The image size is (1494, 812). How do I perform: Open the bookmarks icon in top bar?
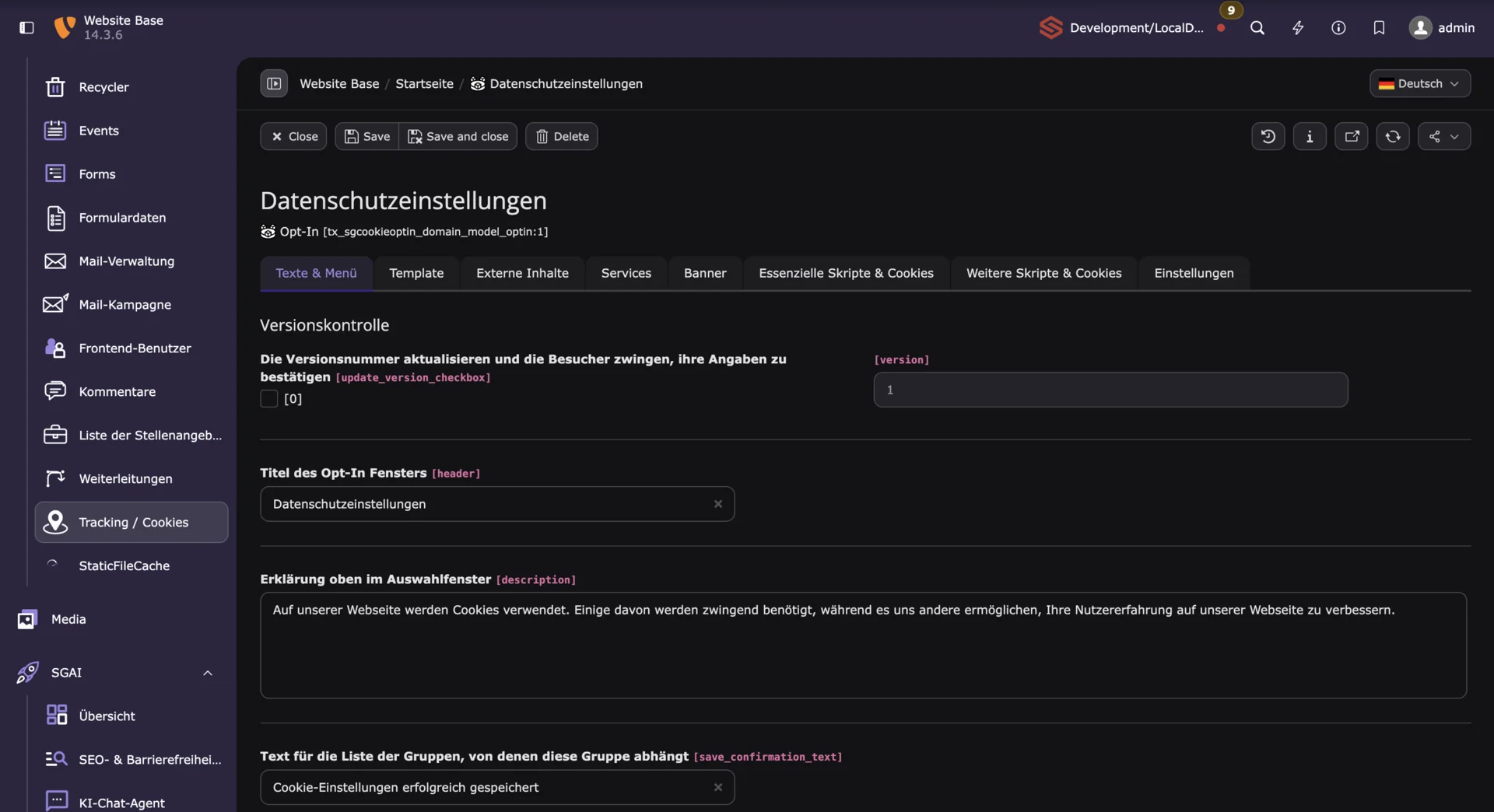pos(1379,28)
